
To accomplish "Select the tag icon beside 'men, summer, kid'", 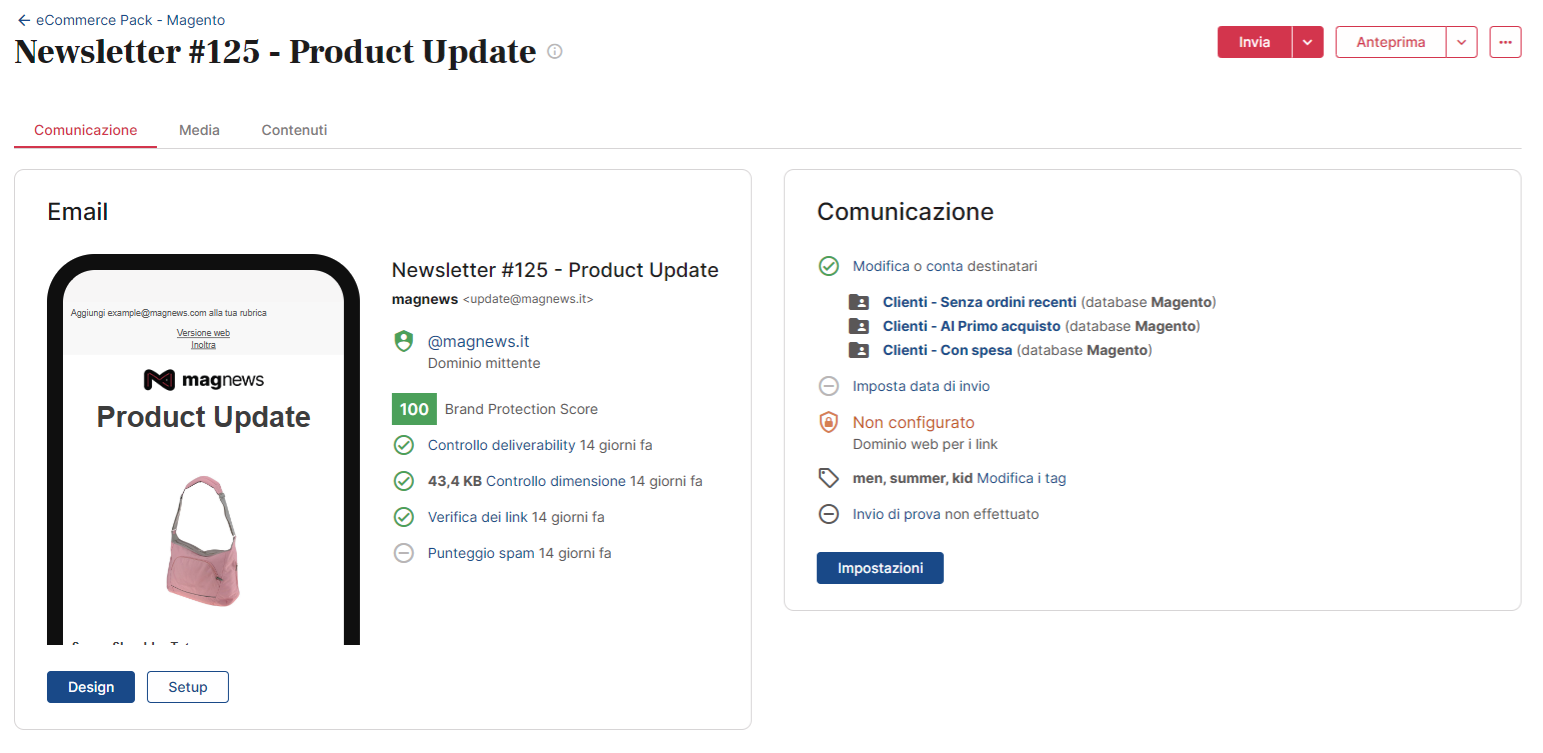I will tap(829, 477).
